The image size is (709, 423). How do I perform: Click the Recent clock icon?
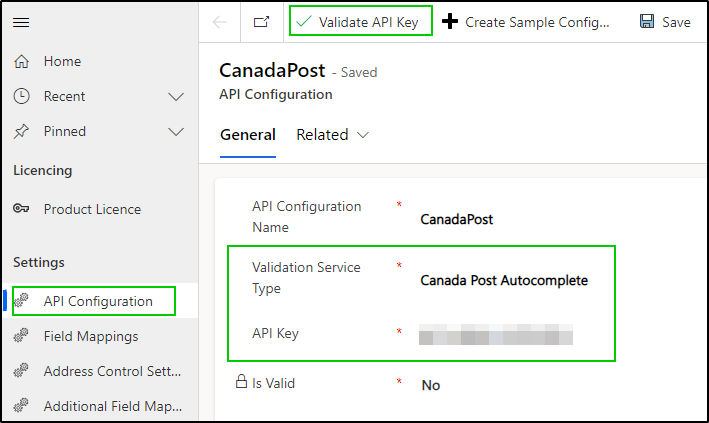[21, 96]
